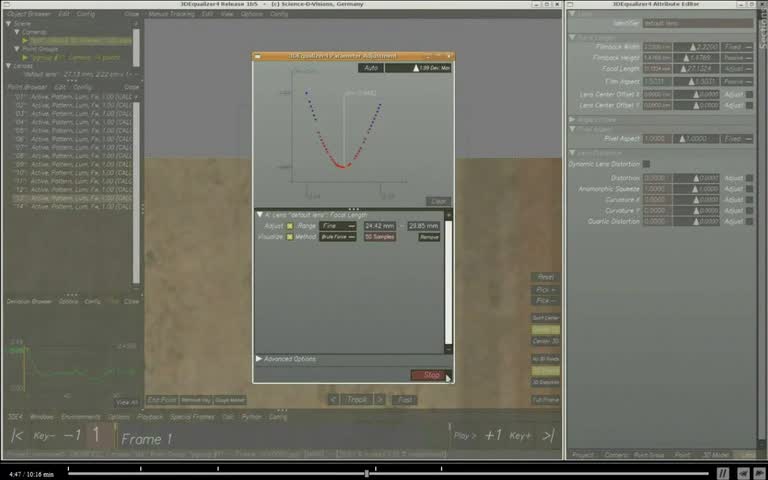Select point 01 row in Point Browser
The width and height of the screenshot is (768, 480).
[72, 97]
